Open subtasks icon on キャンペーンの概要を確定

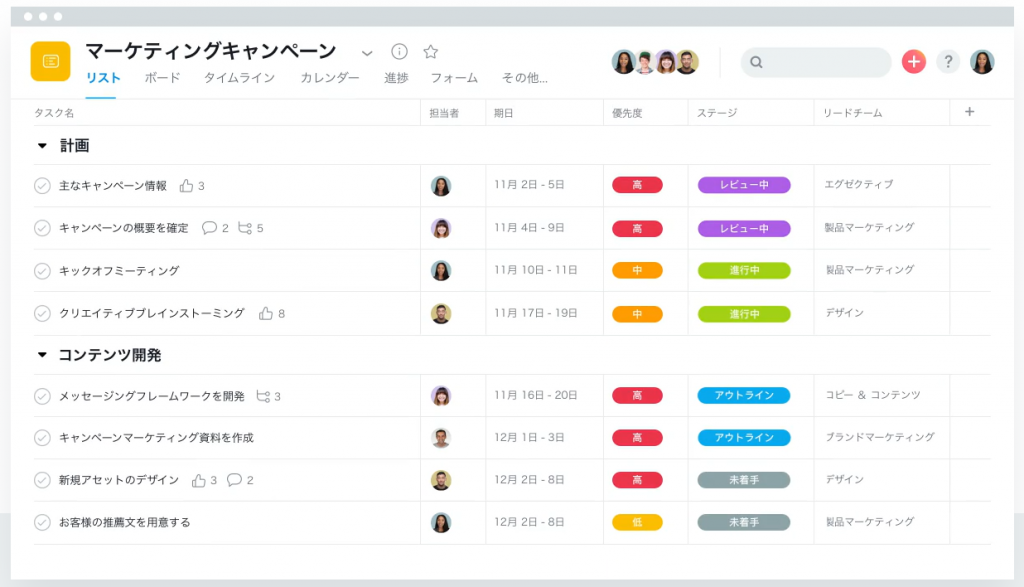pos(245,228)
